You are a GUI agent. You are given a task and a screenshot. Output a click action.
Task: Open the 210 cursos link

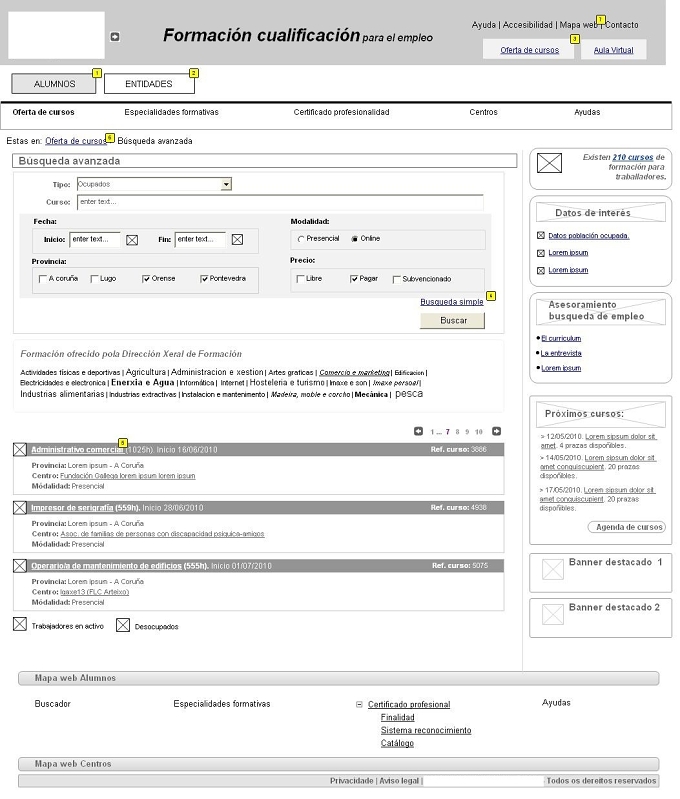tap(633, 157)
